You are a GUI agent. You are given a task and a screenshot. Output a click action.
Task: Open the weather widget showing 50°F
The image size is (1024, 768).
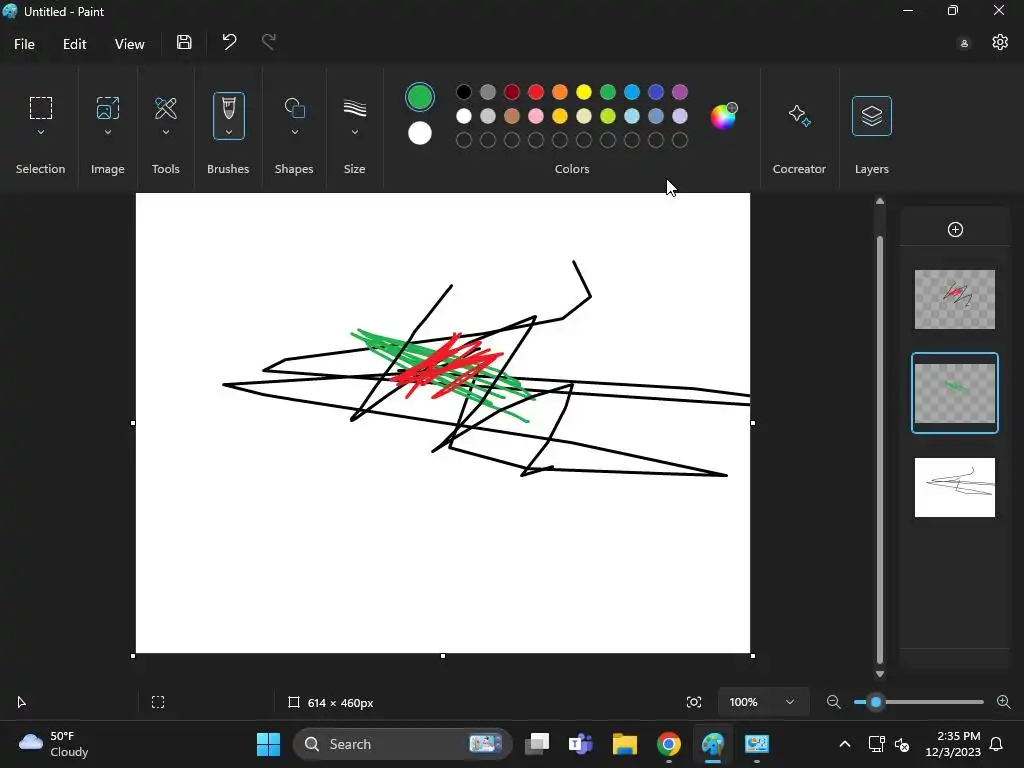[x=54, y=744]
